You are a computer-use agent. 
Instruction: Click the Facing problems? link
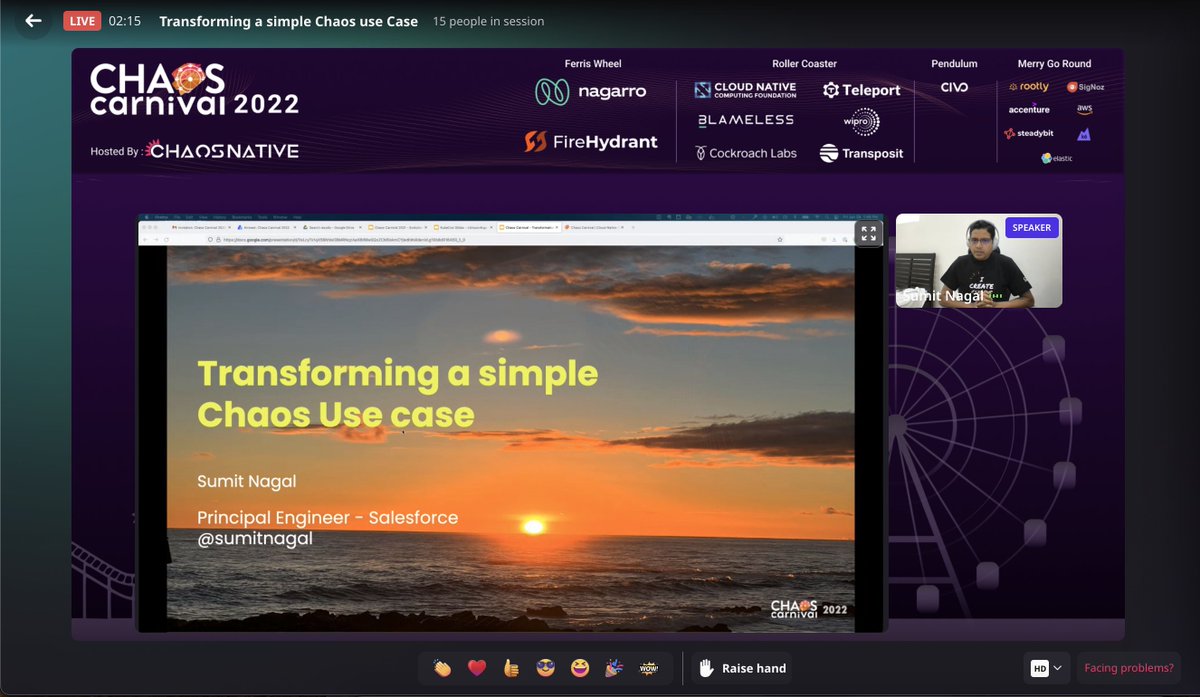(x=1128, y=668)
